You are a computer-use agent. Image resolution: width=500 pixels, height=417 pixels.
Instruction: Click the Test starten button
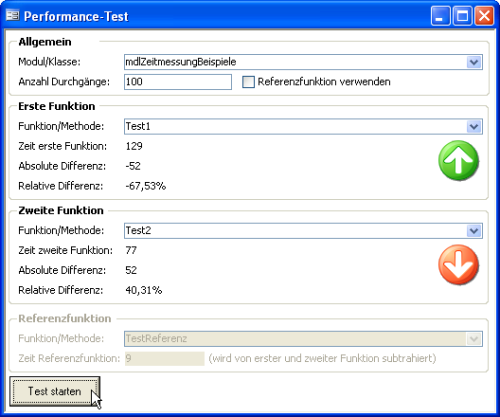55,391
